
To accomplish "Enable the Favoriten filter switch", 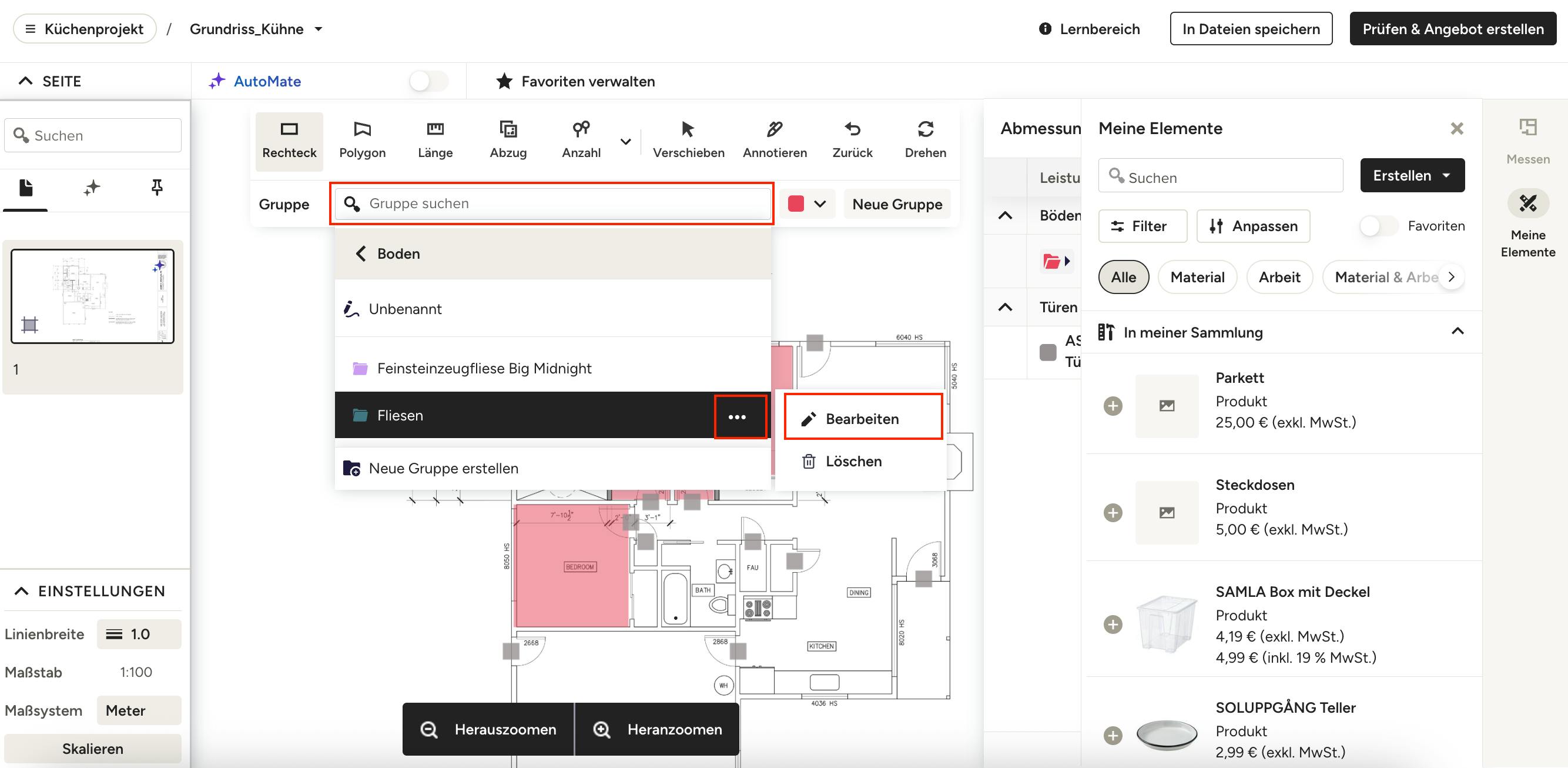I will [1379, 226].
